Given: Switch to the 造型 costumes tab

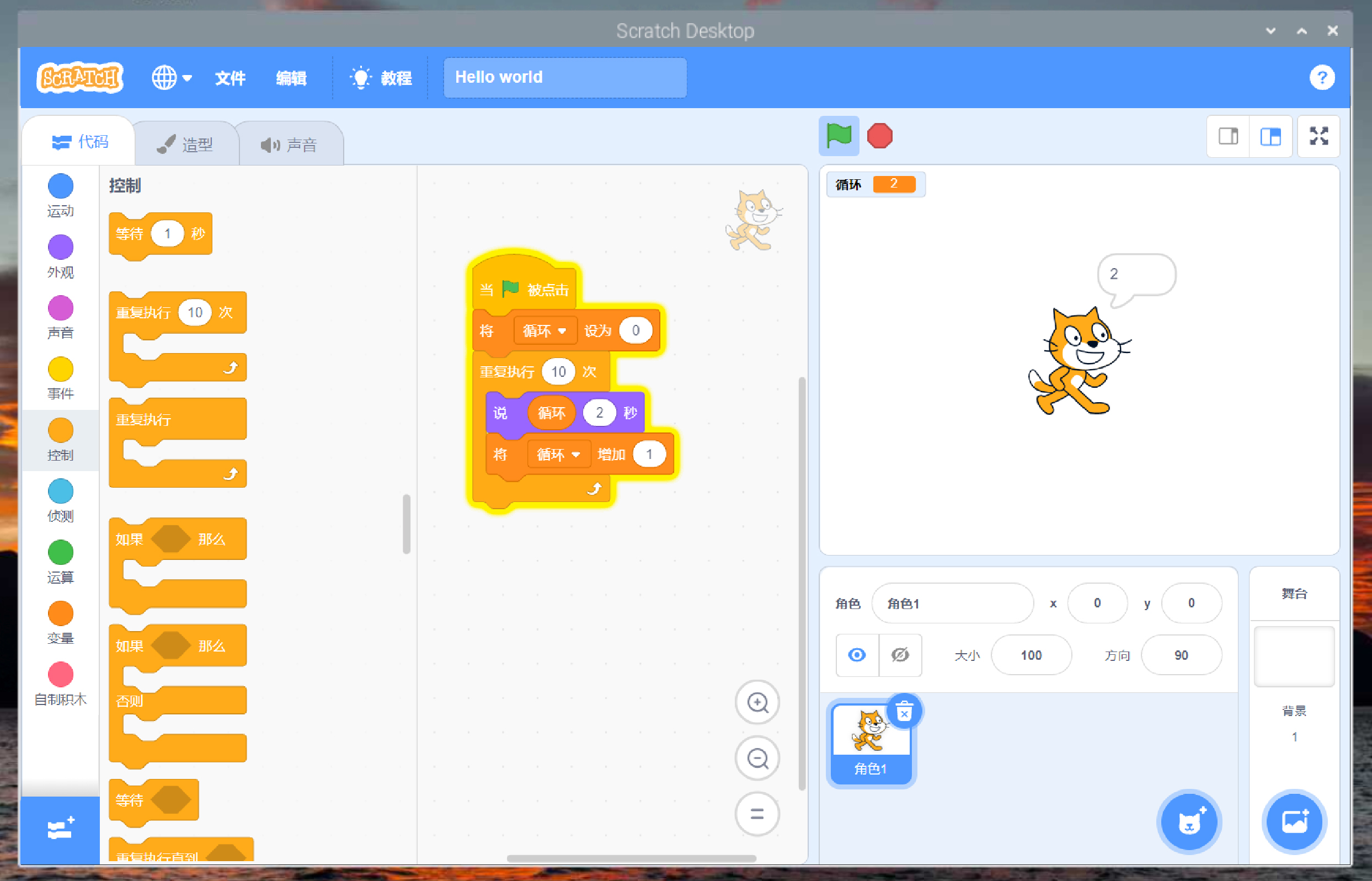Looking at the screenshot, I should 185,144.
